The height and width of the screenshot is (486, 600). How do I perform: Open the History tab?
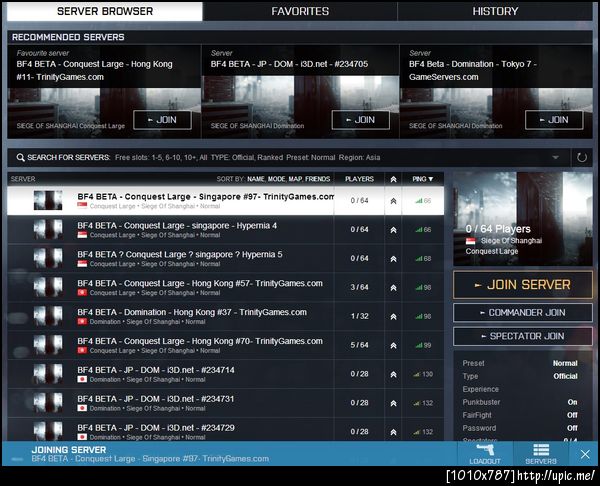point(495,11)
